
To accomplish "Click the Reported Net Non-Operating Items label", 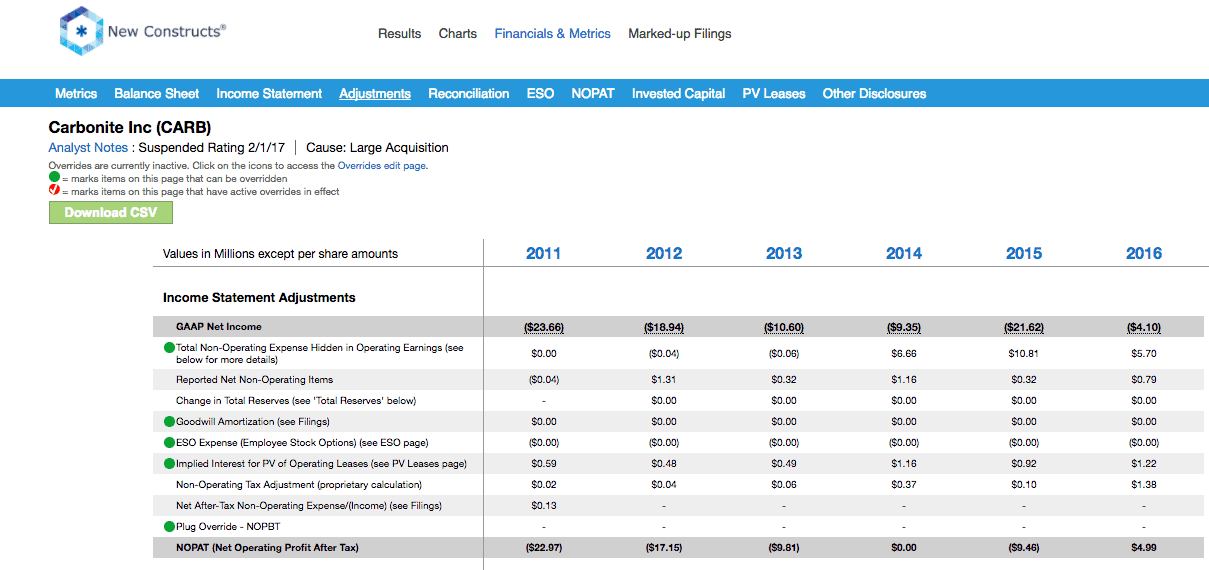I will 255,380.
